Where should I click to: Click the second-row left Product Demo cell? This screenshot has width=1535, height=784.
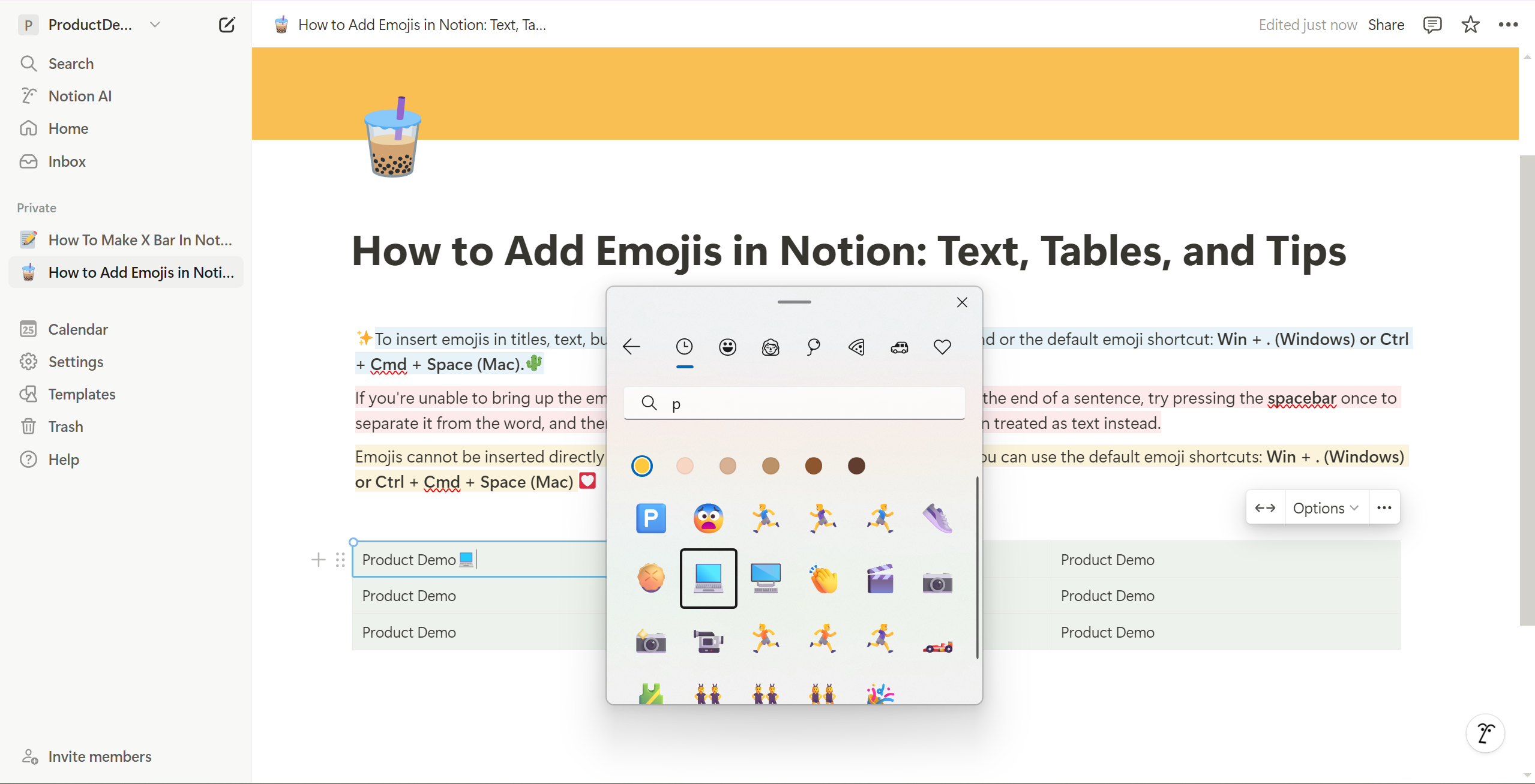click(480, 596)
